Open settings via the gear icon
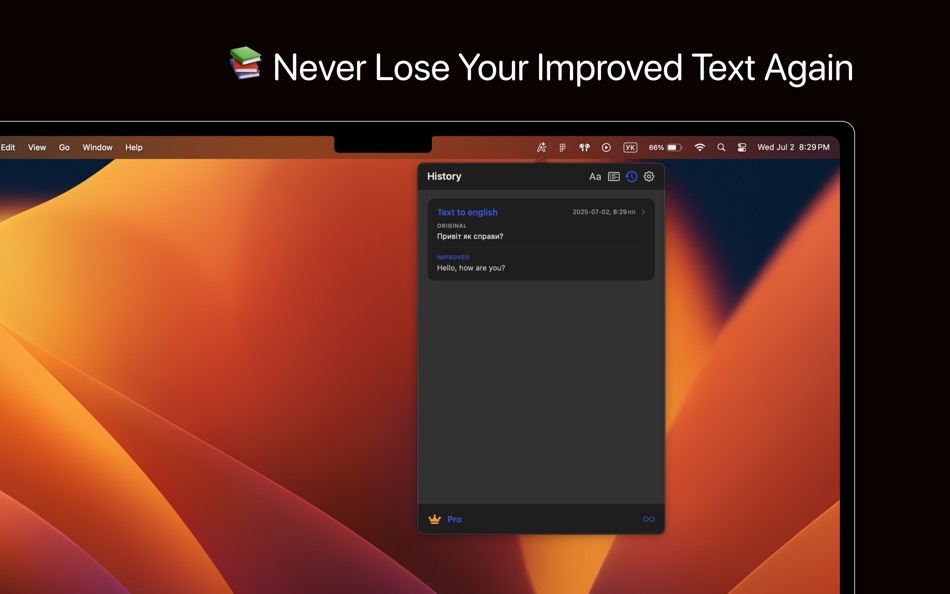Viewport: 950px width, 594px height. tap(648, 176)
